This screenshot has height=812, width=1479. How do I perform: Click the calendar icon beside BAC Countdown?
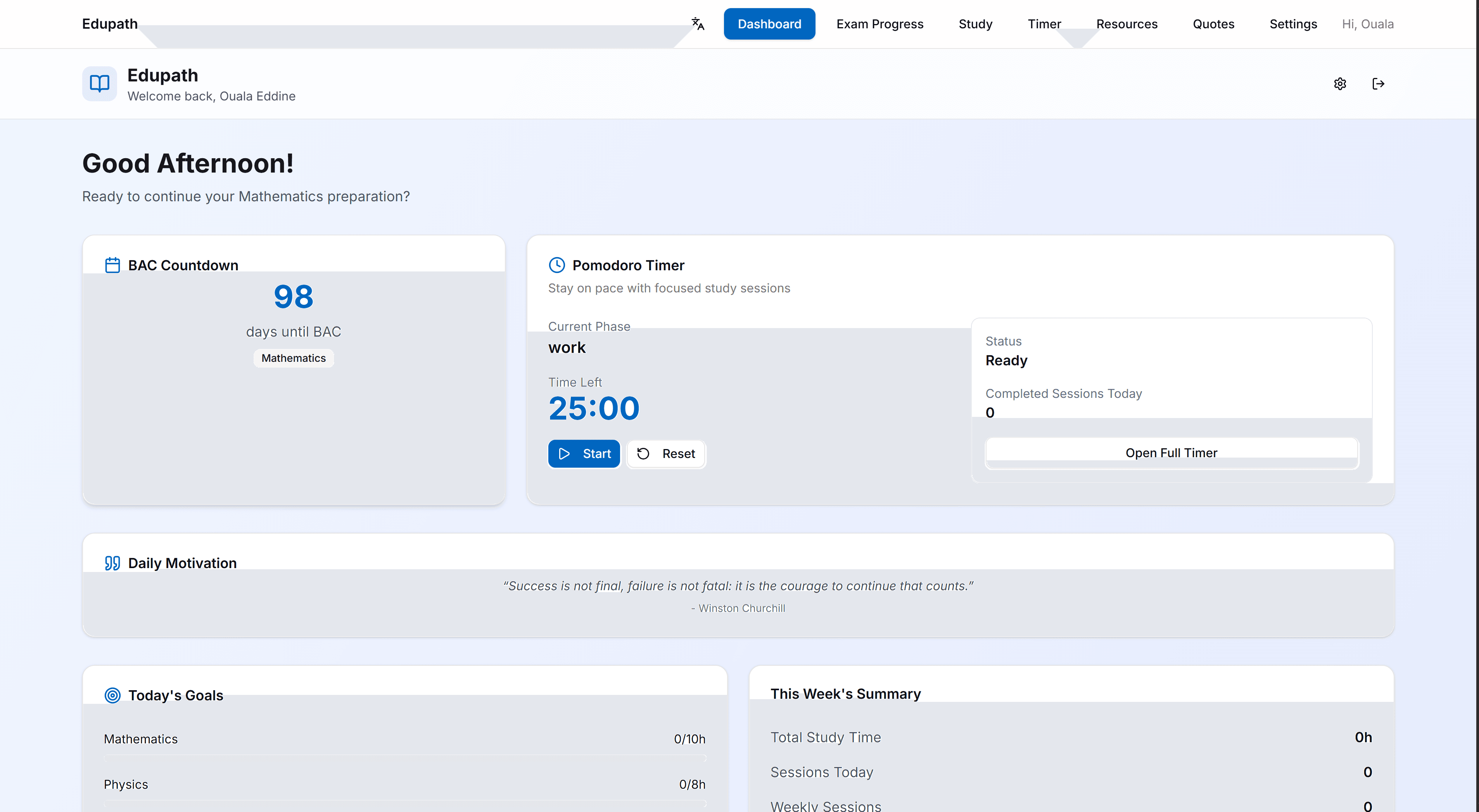tap(112, 265)
